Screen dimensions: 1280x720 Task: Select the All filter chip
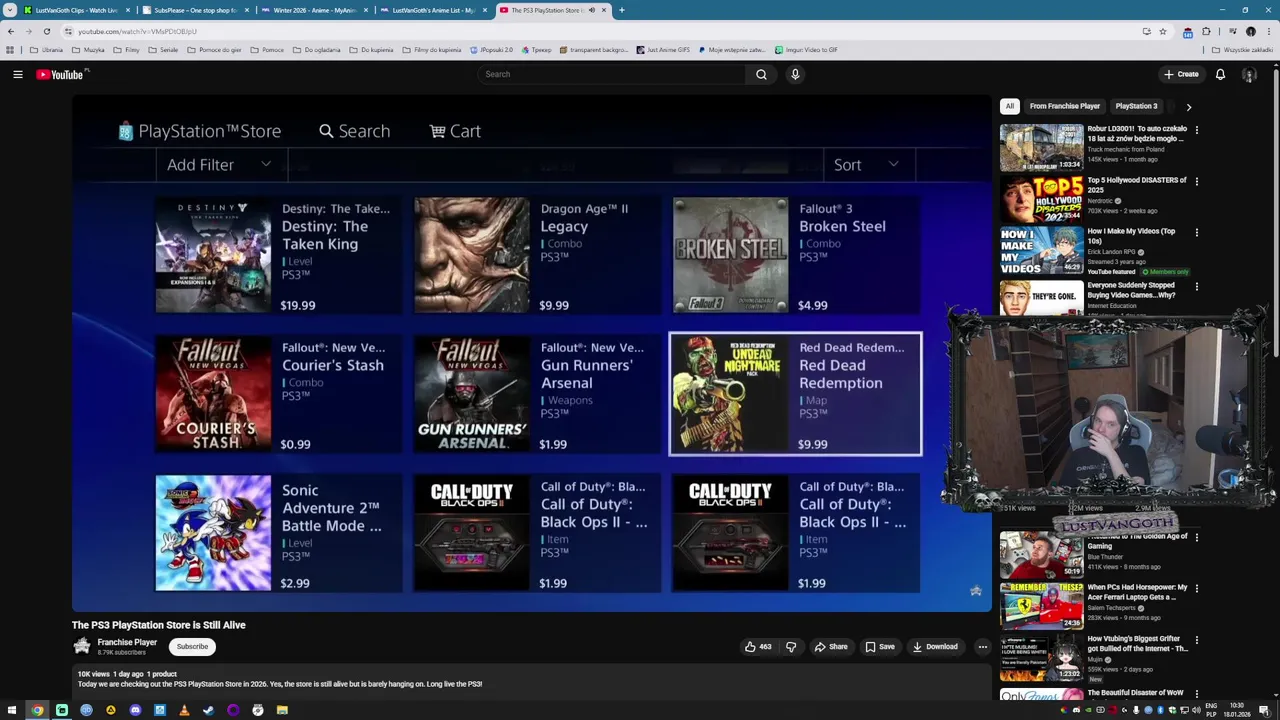[1010, 106]
